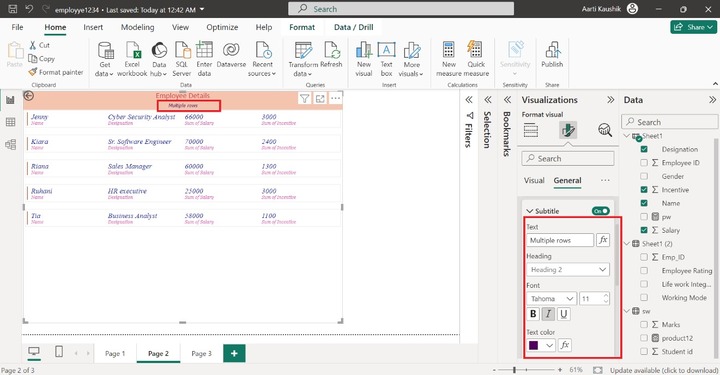The height and width of the screenshot is (375, 720).
Task: Enter Focus mode on the visual
Action: (320, 98)
